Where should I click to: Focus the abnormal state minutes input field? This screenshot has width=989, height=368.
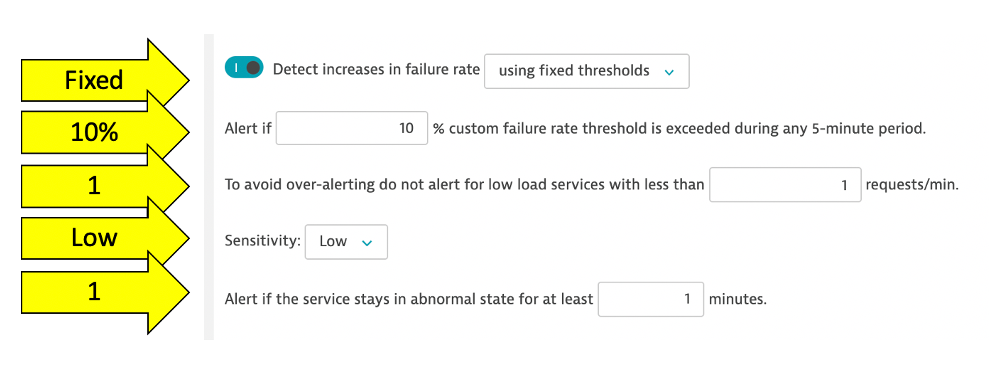click(651, 299)
